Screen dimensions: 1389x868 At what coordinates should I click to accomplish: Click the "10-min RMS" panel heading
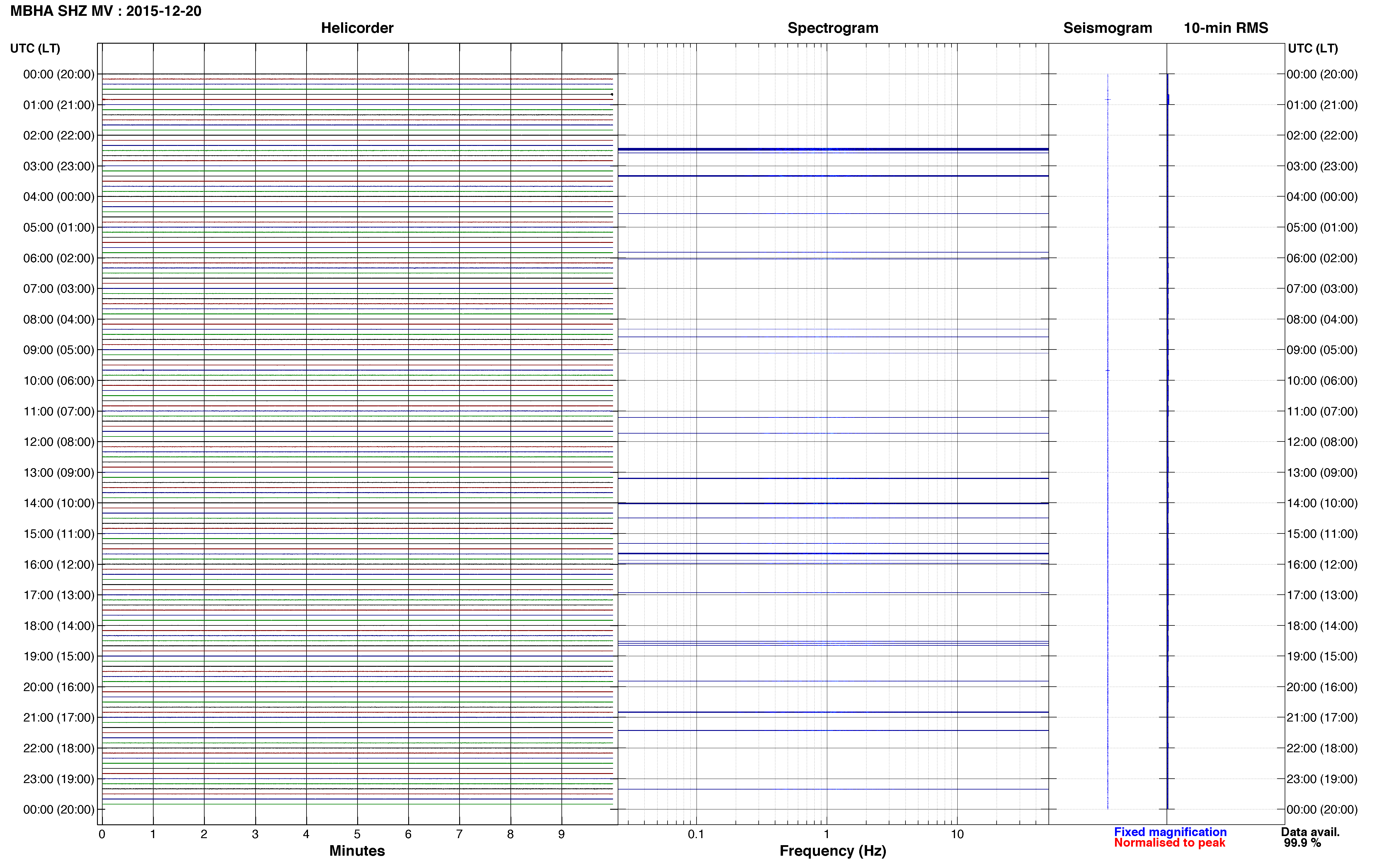1226,28
